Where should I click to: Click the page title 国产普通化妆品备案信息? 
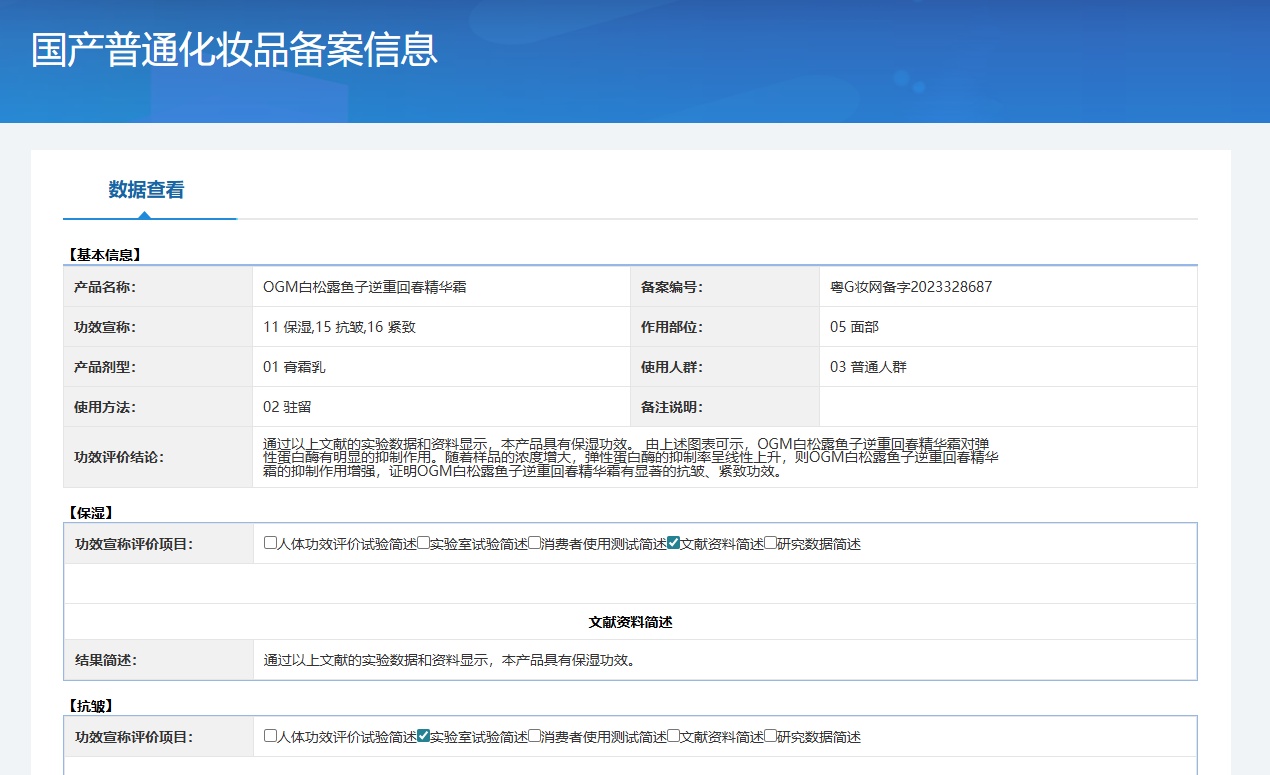coord(234,50)
